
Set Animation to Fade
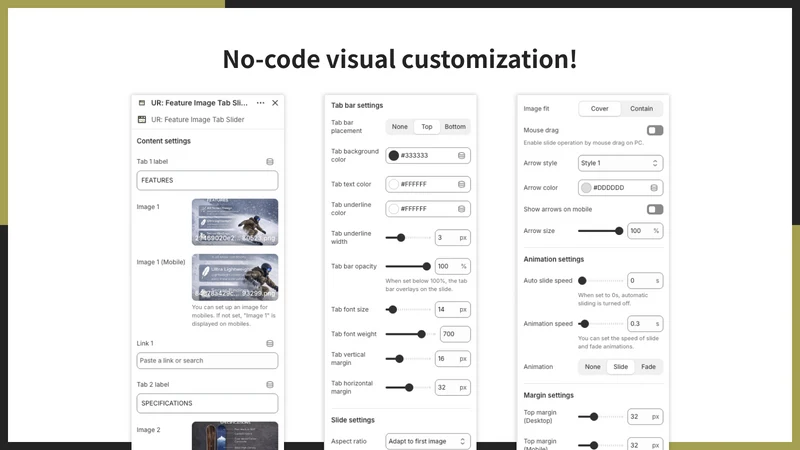click(648, 367)
